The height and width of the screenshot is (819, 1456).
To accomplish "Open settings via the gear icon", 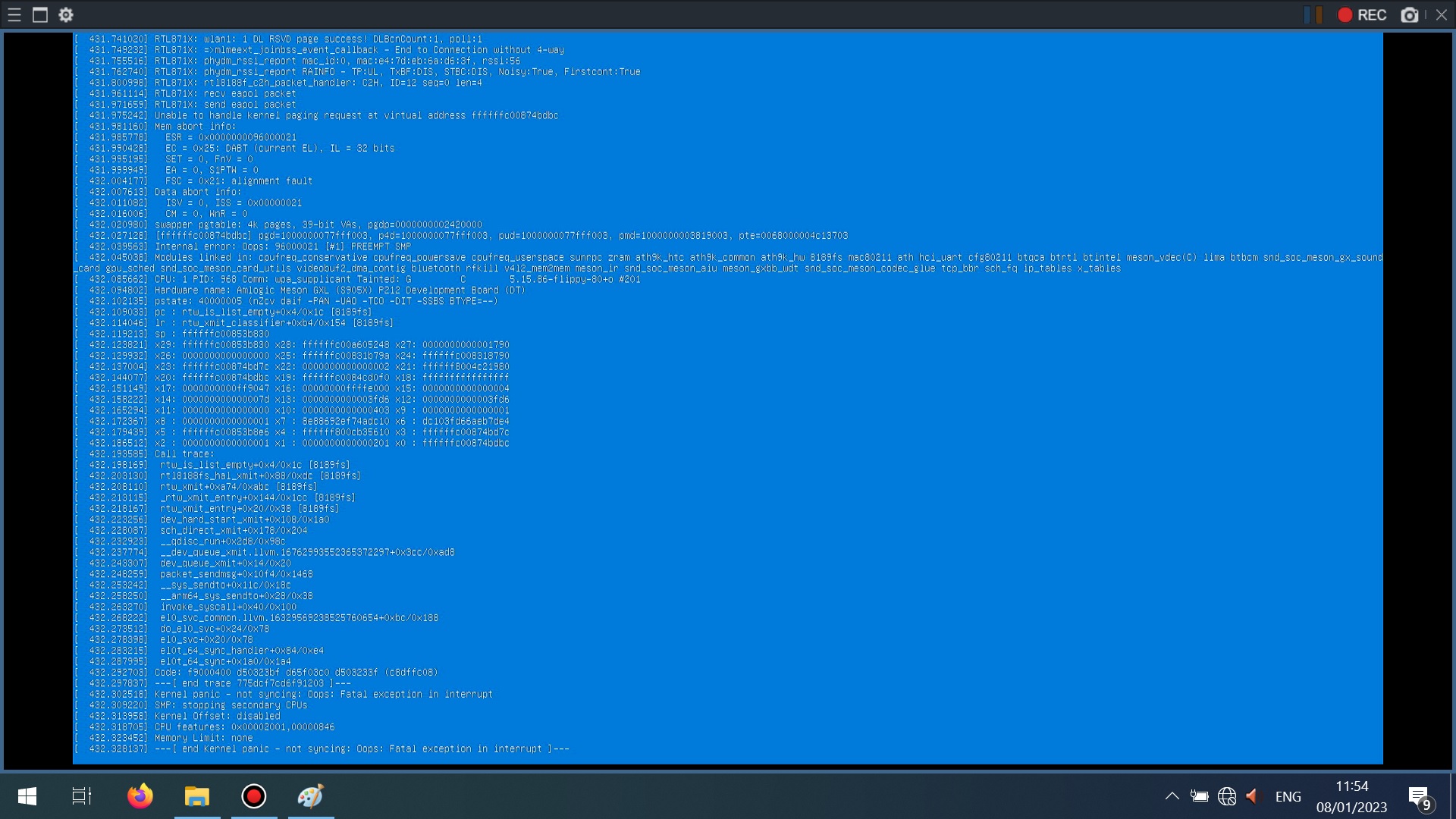I will pos(66,14).
